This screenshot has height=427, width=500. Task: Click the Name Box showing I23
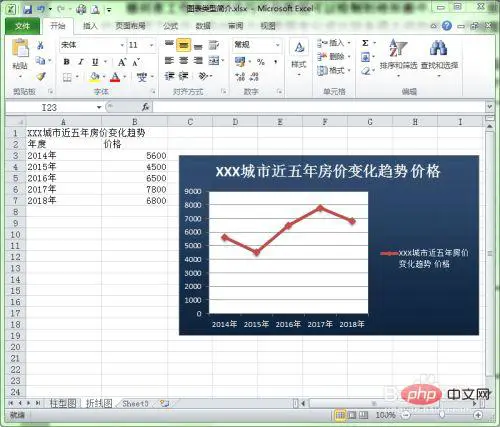click(x=50, y=107)
